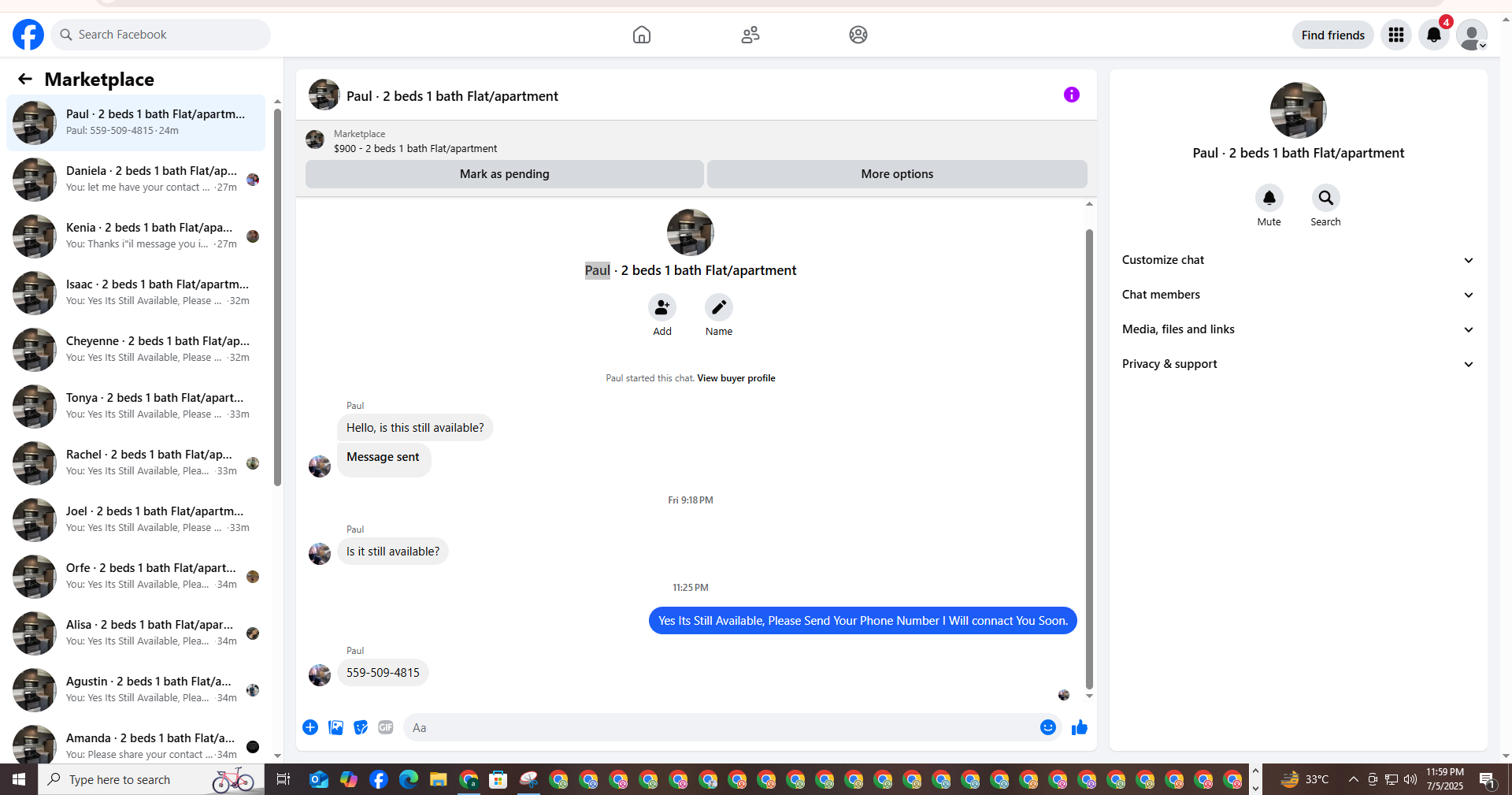1512x795 pixels.
Task: Click the large listing photo in right panel
Action: tap(1298, 110)
